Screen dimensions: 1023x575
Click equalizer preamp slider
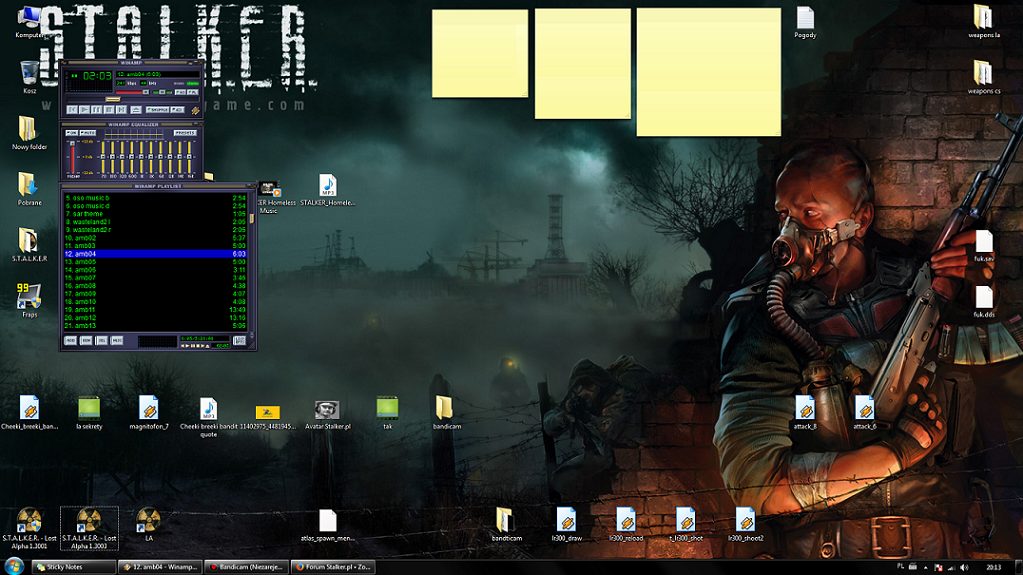[72, 157]
